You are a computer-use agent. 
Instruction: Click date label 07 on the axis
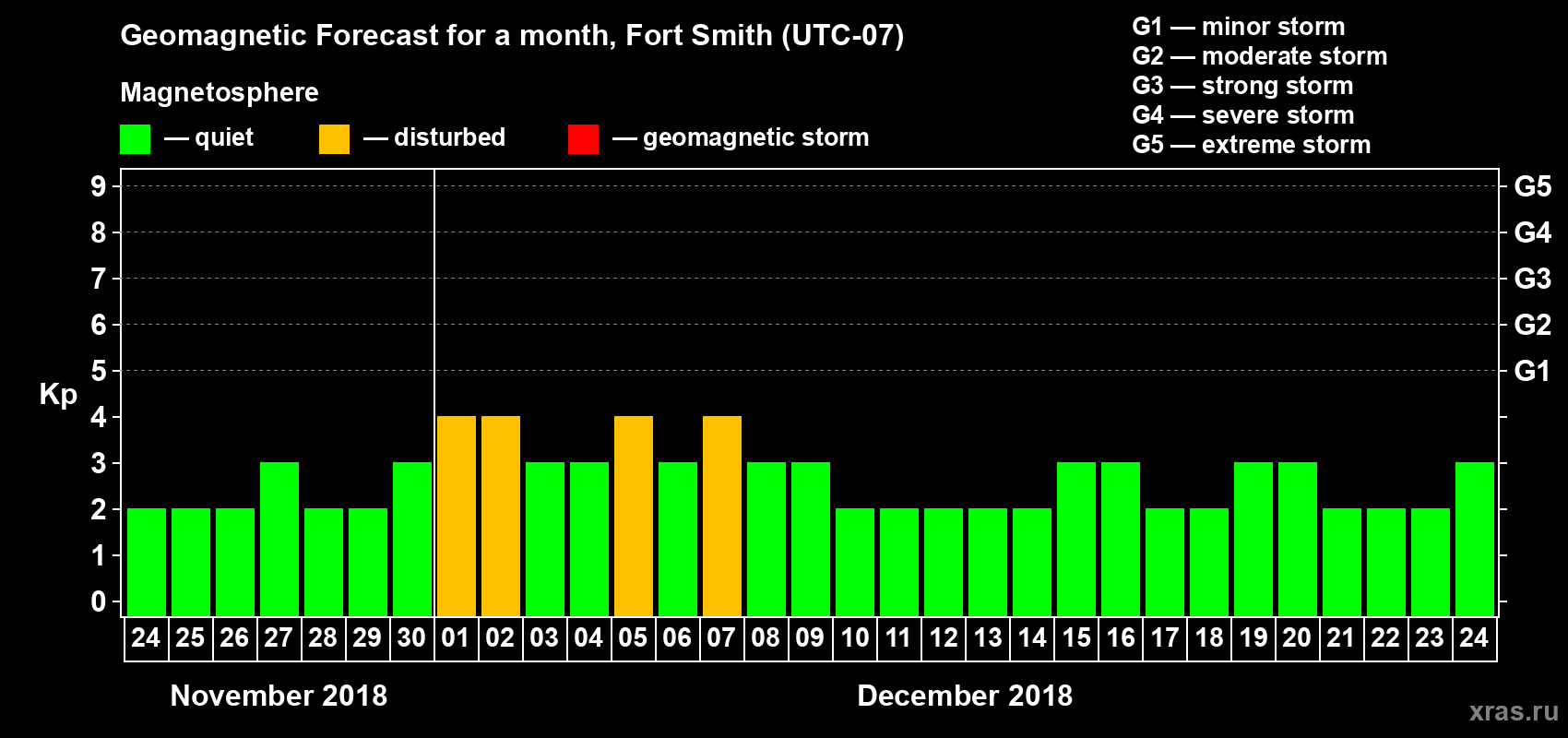721,637
